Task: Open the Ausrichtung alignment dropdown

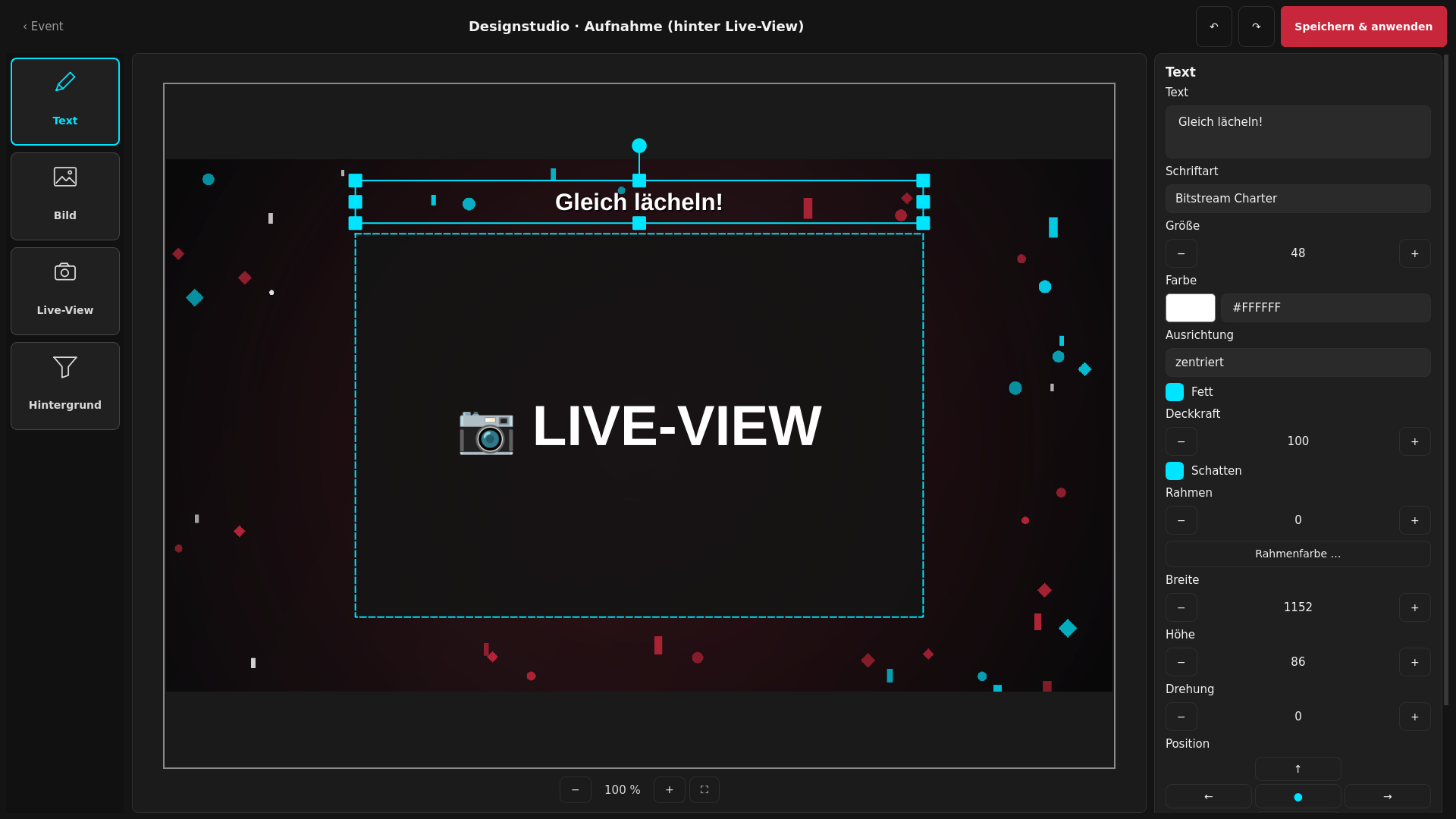Action: point(1298,362)
